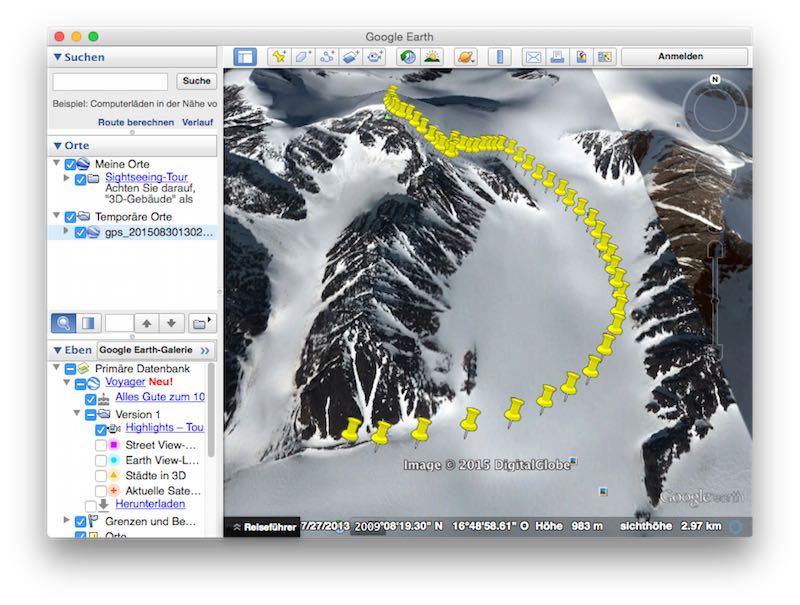Expand the Grenzen und Be… layer
This screenshot has height=605, width=800.
66,520
